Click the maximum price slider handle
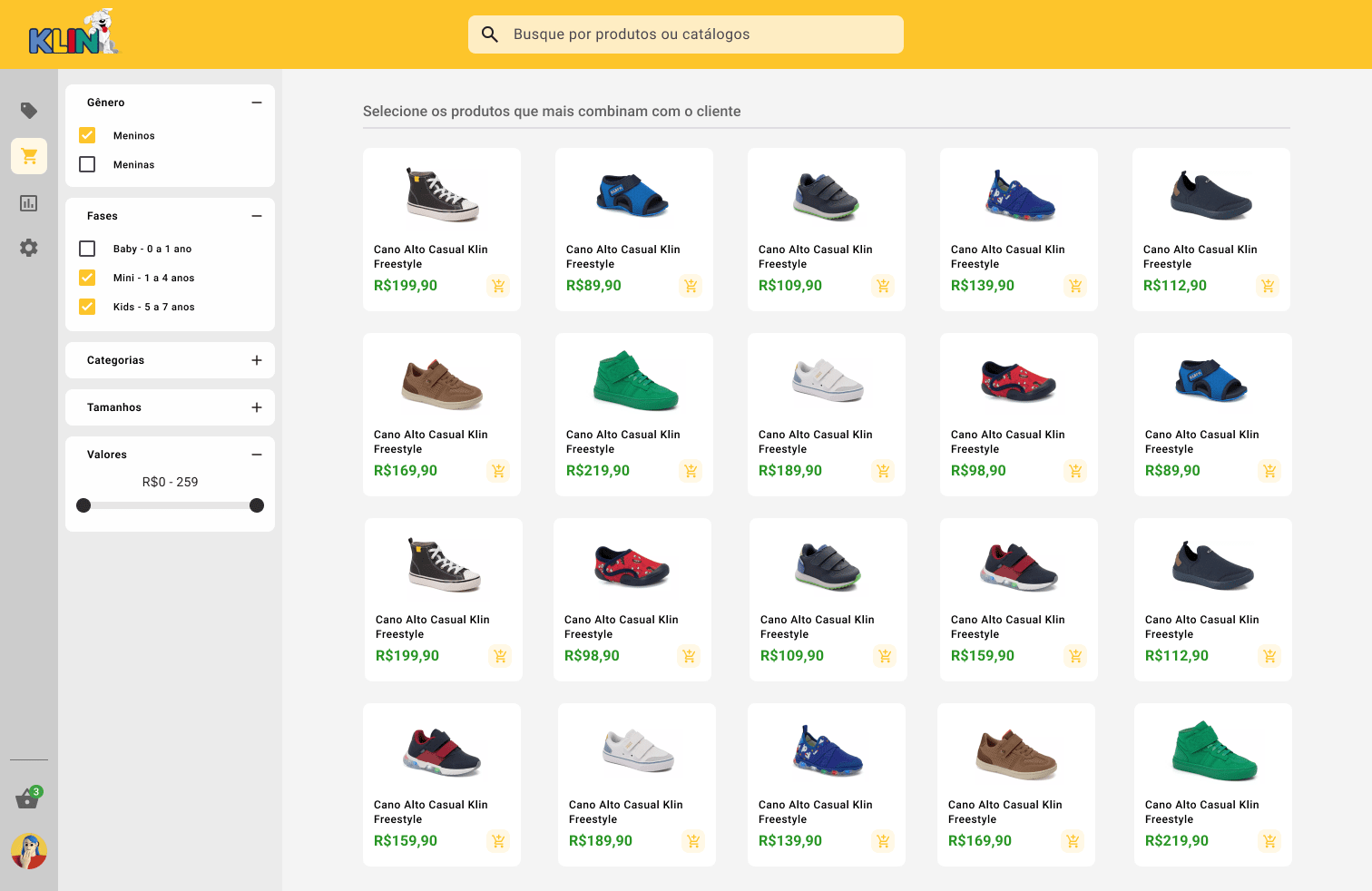Screen dimensions: 1372x891 point(257,505)
